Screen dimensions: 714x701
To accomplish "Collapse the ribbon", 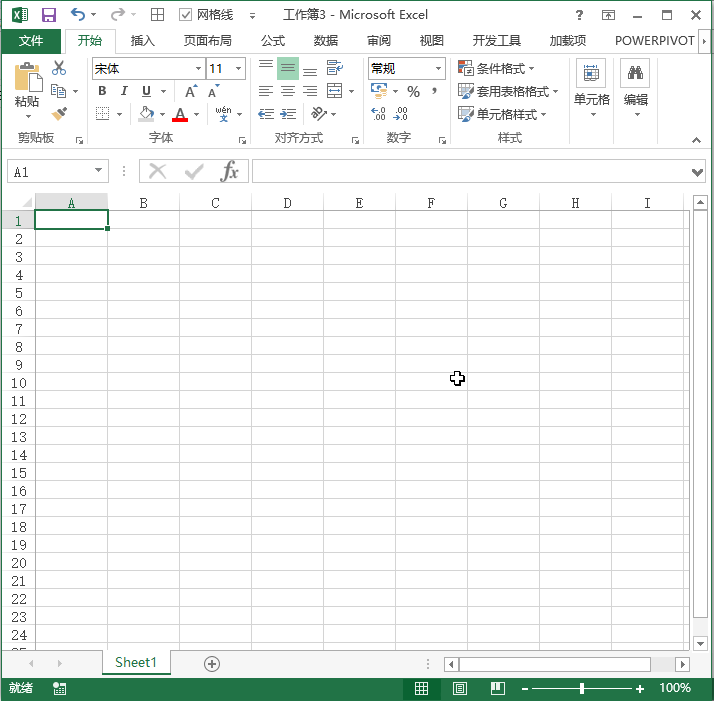I will point(696,140).
